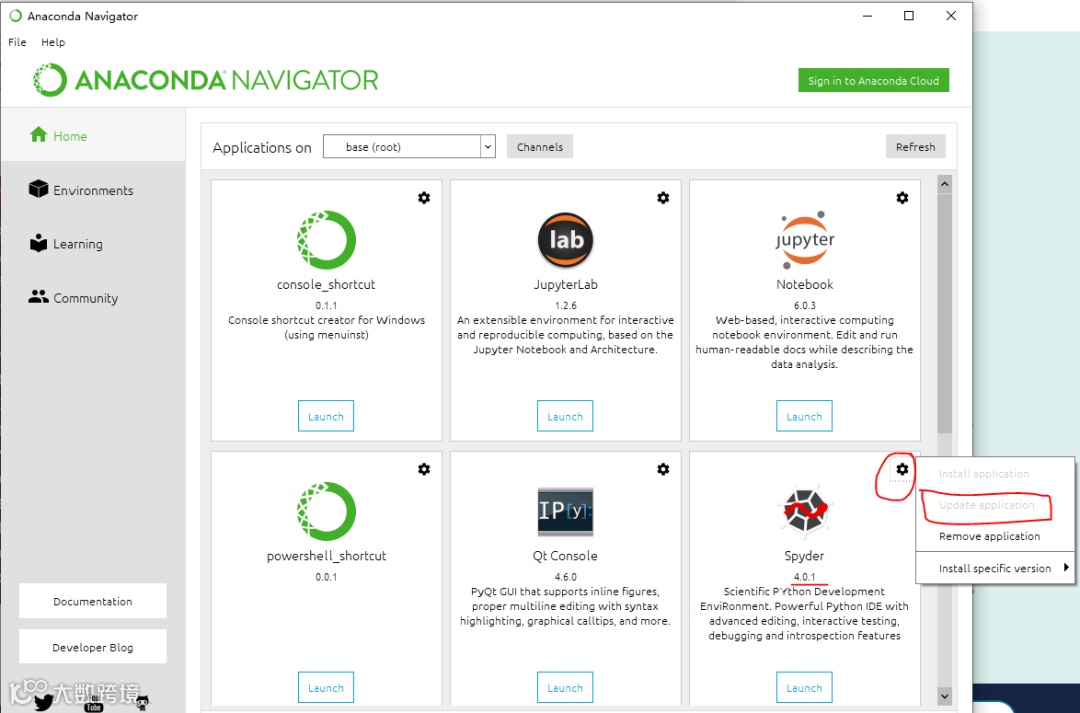Click the Home house icon in sidebar
The width and height of the screenshot is (1080, 713).
click(39, 134)
